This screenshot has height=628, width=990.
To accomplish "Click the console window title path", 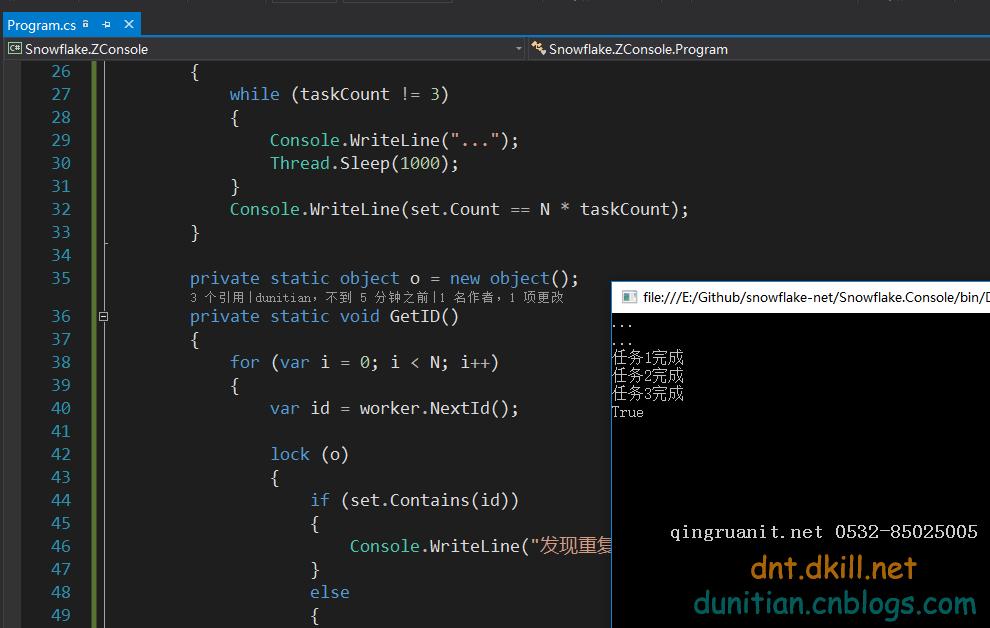I will pos(816,297).
